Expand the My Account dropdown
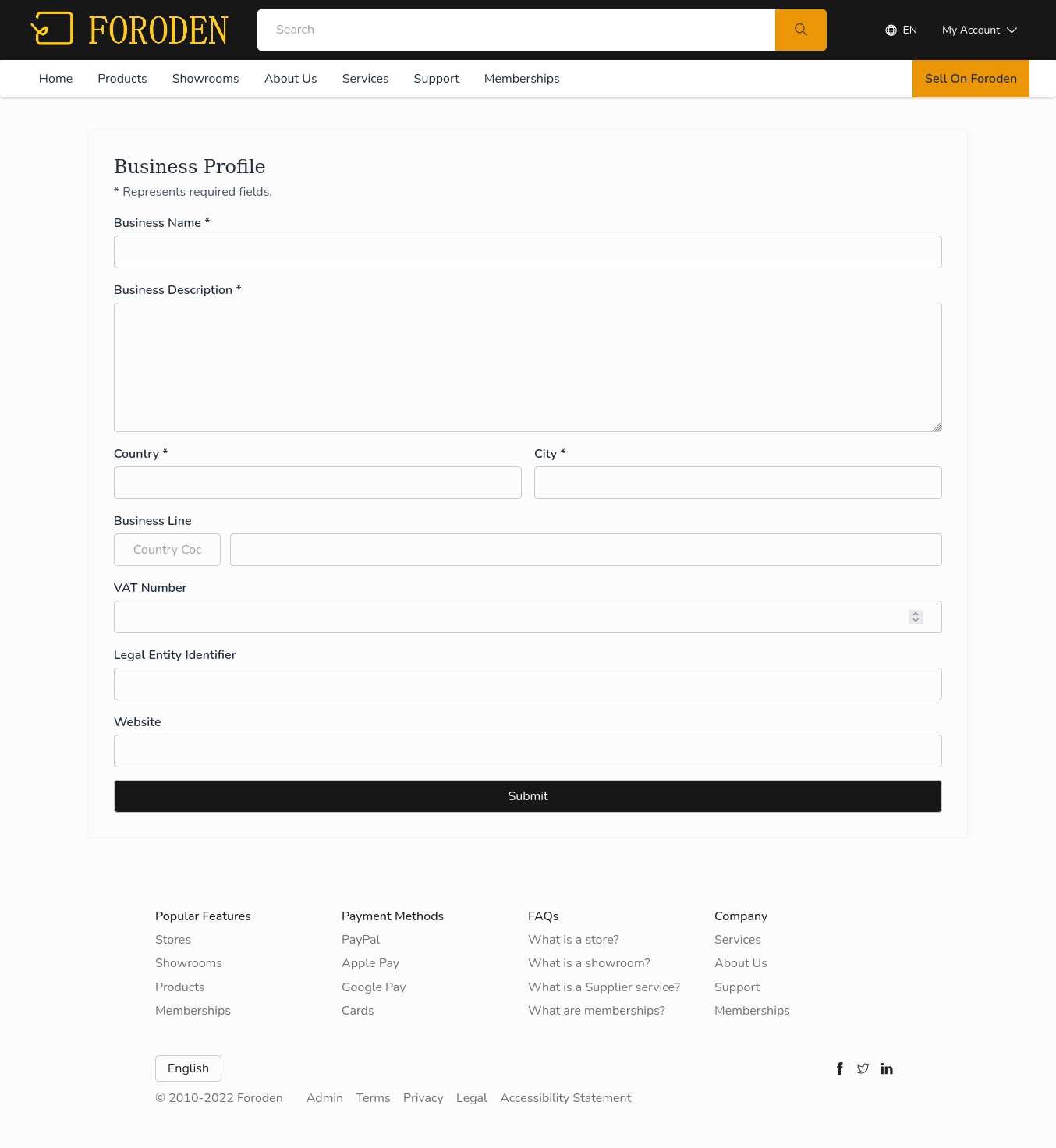The height and width of the screenshot is (1148, 1056). [x=980, y=30]
